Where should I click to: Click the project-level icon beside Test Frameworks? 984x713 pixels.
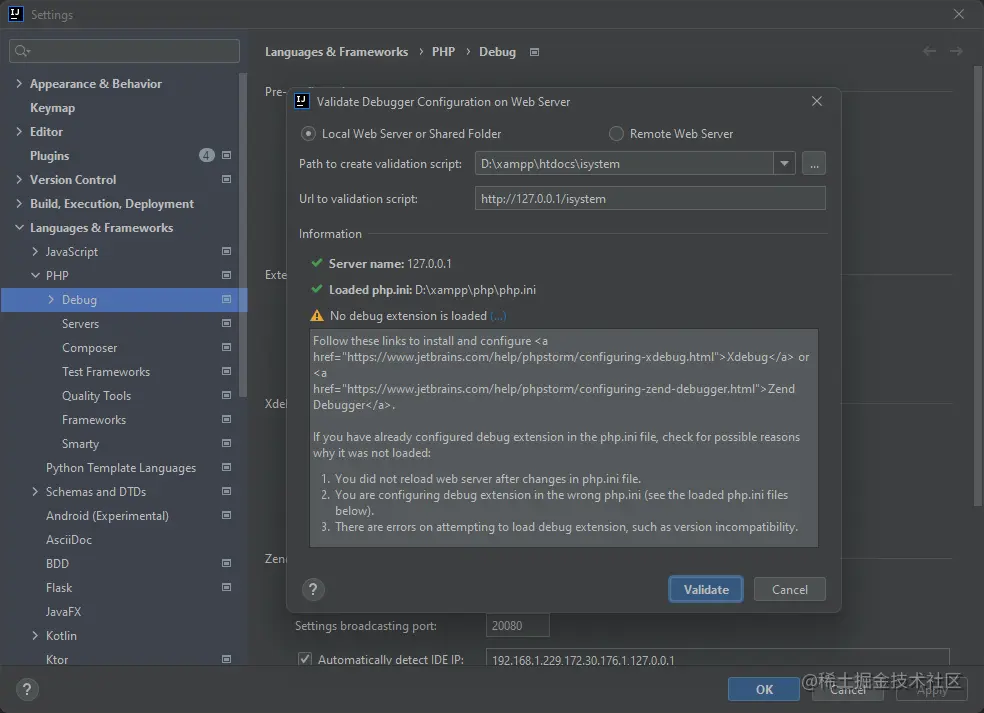pos(227,371)
